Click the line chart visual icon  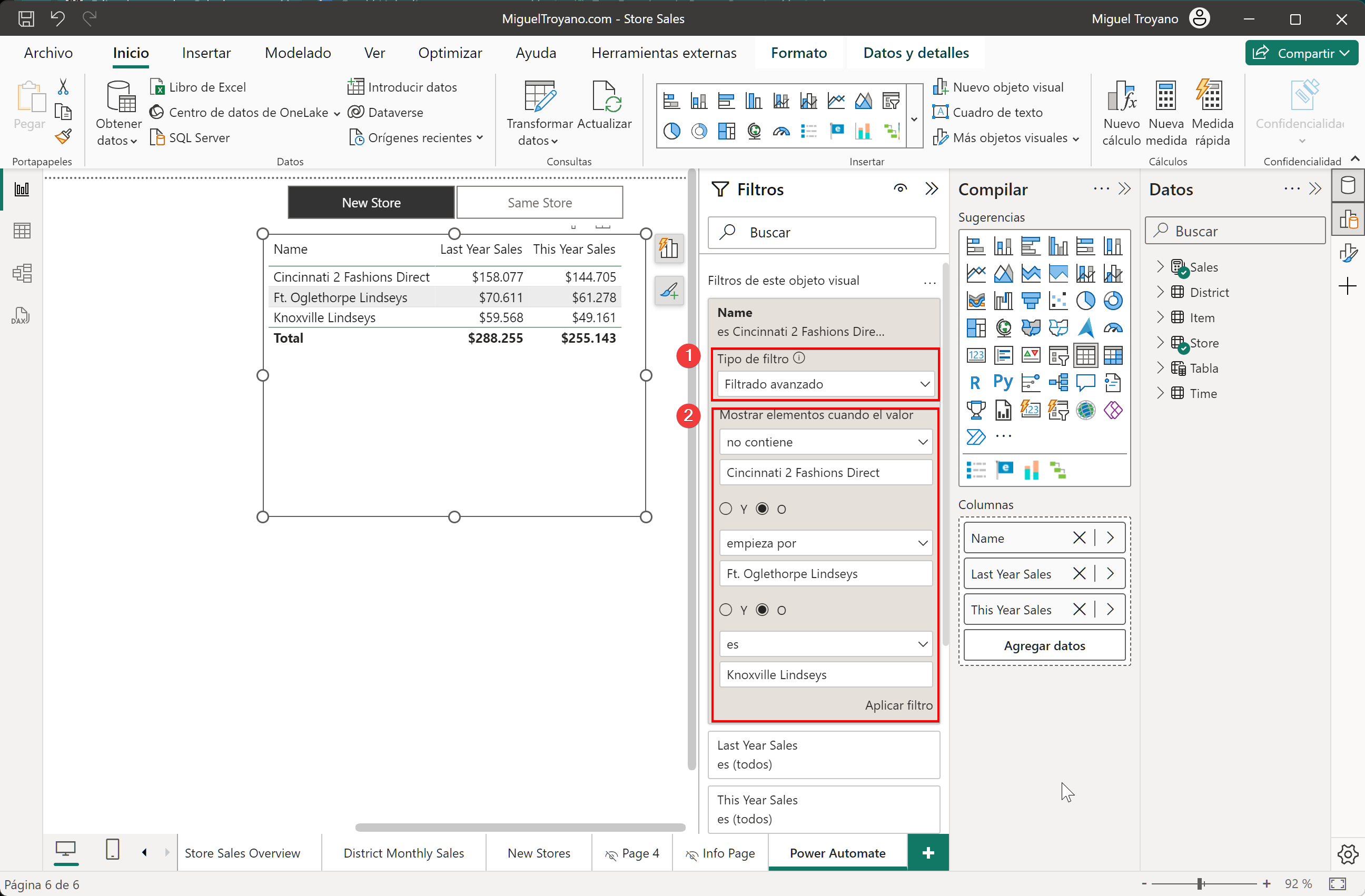[x=976, y=272]
